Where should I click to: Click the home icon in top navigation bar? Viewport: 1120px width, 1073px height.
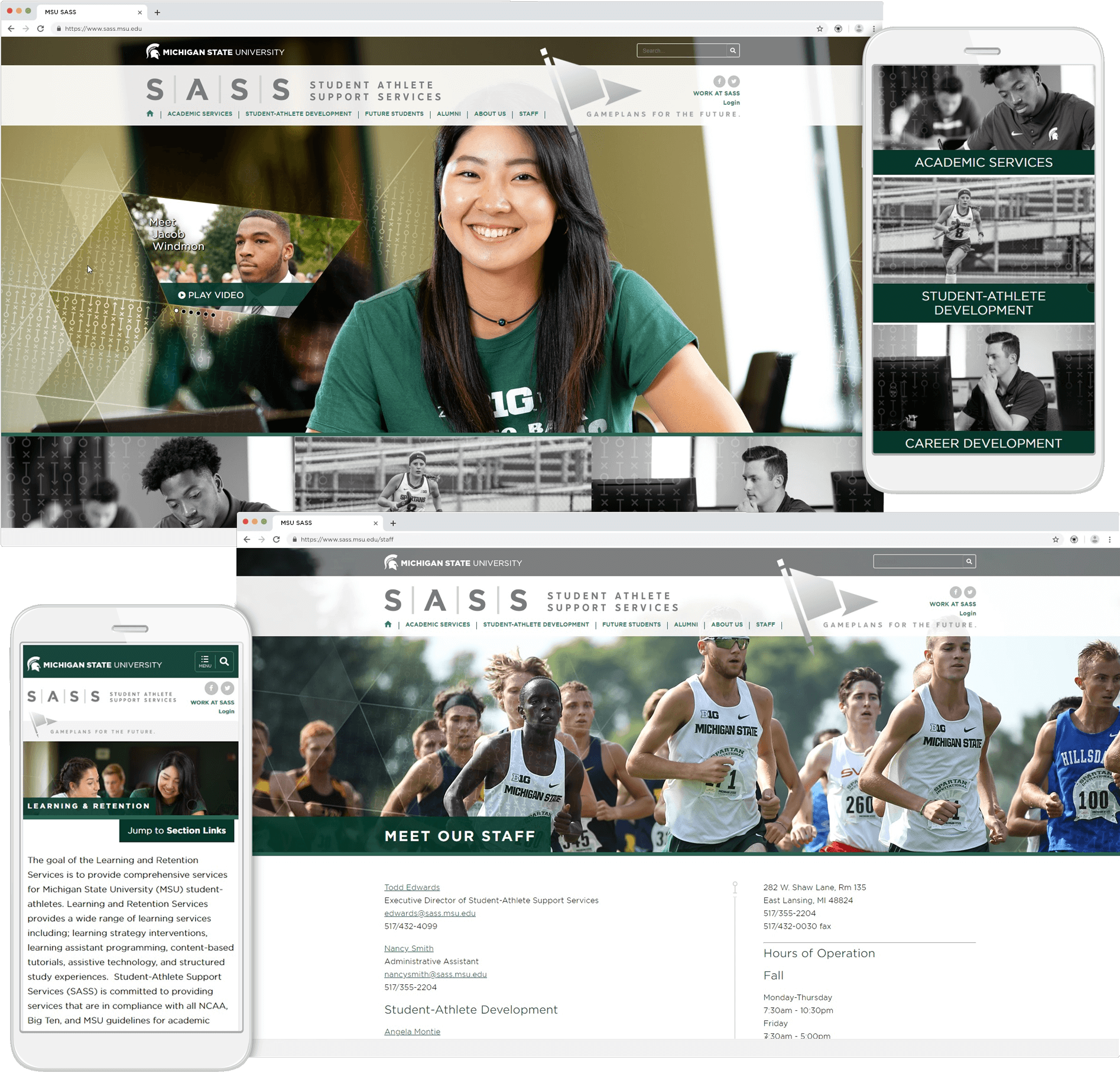[150, 114]
